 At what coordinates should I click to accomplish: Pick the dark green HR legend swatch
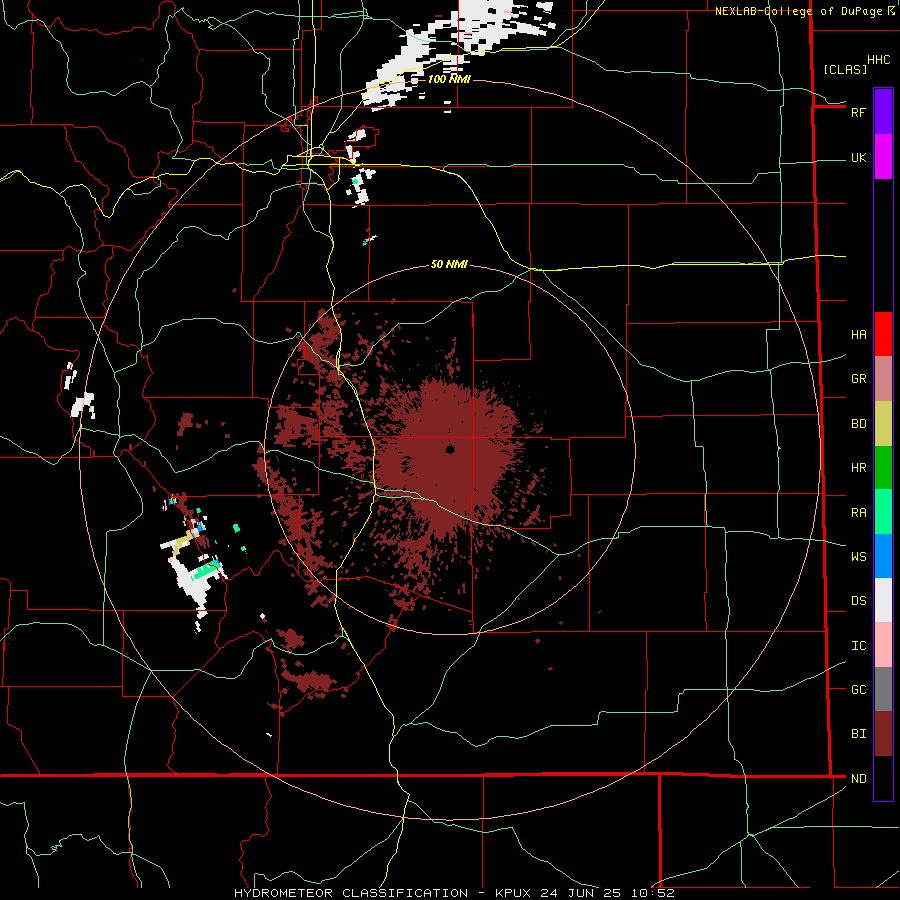coord(883,468)
